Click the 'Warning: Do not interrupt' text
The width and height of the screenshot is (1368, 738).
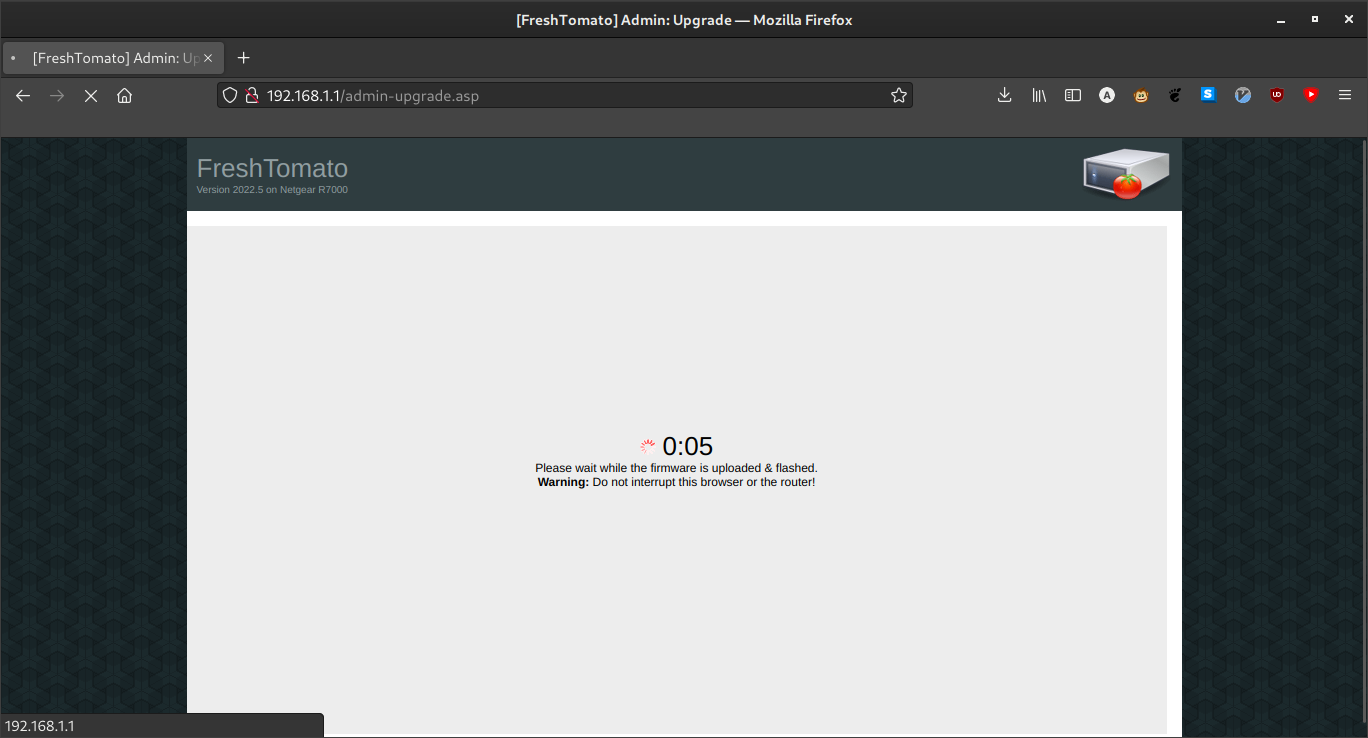tap(676, 482)
